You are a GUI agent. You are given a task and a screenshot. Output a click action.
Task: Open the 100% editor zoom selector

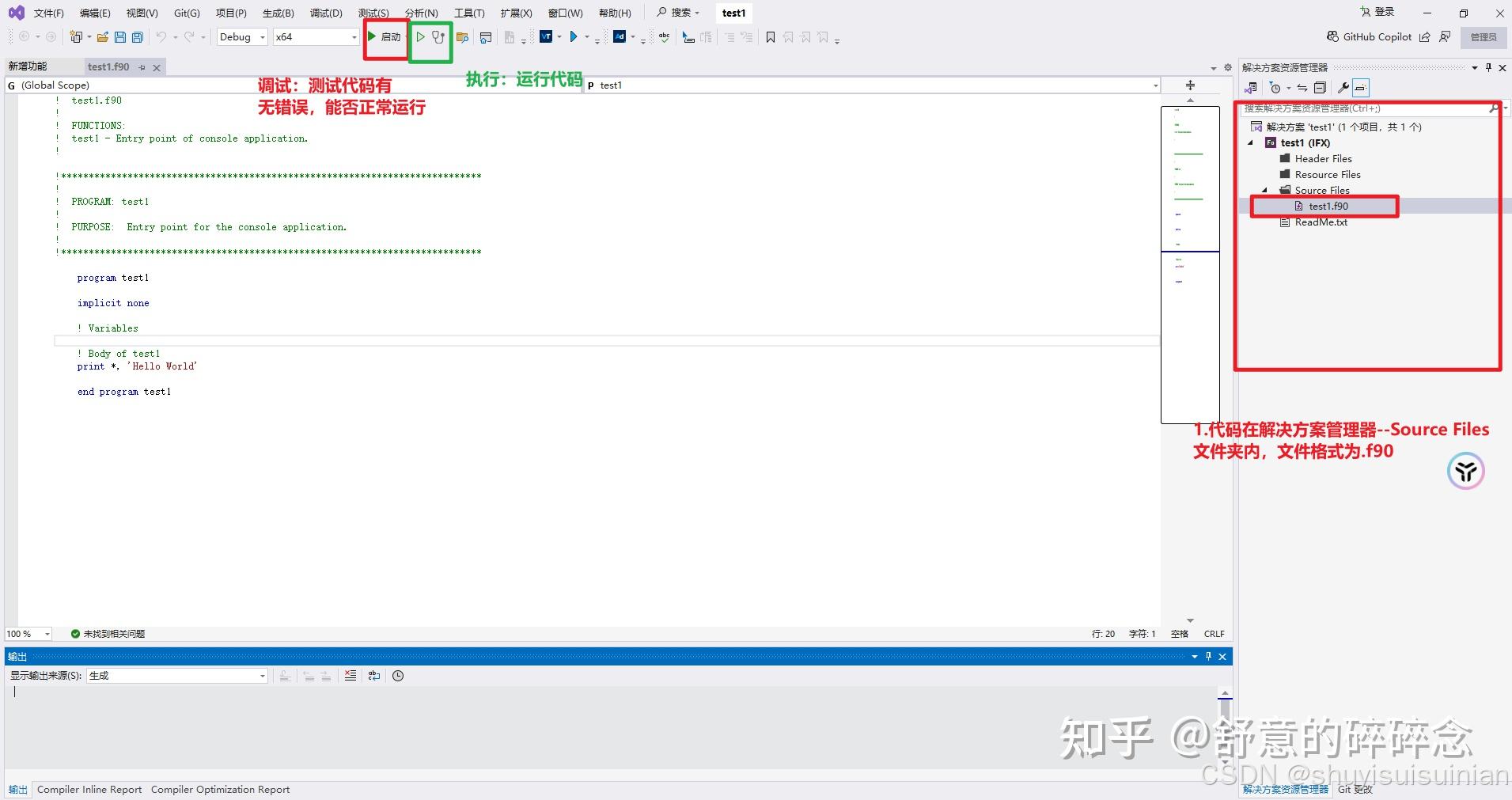coord(28,633)
